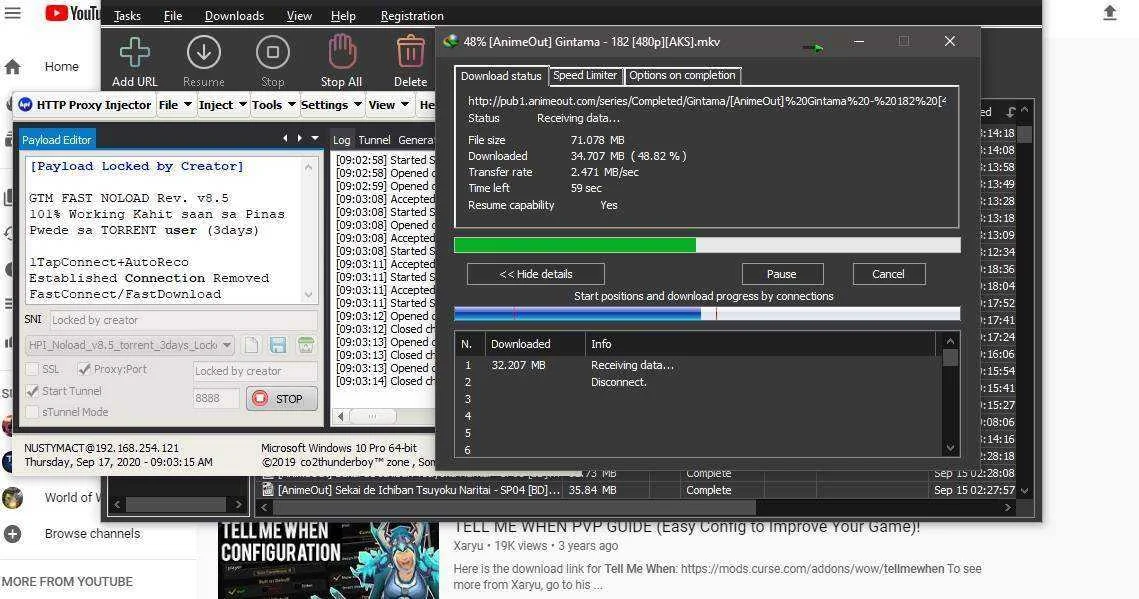Click New config page icon in Proxy Injector

pyautogui.click(x=251, y=345)
